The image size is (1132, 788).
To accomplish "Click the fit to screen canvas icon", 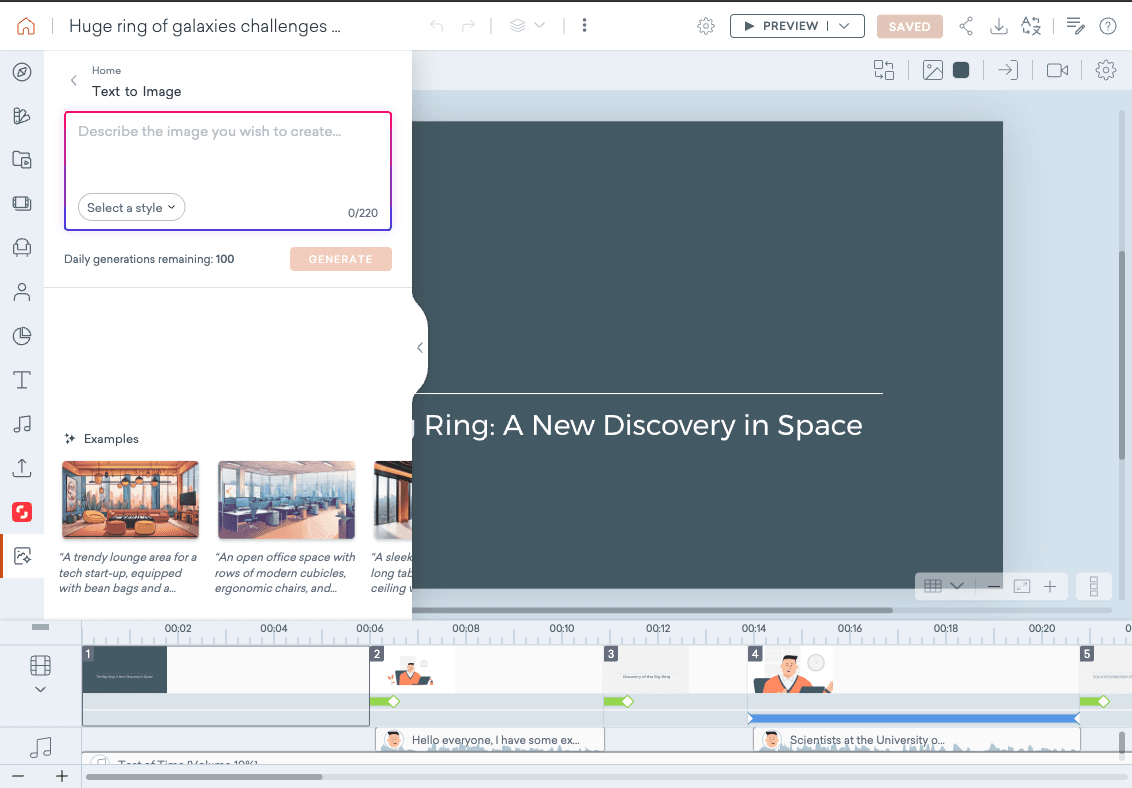I will pyautogui.click(x=1022, y=586).
